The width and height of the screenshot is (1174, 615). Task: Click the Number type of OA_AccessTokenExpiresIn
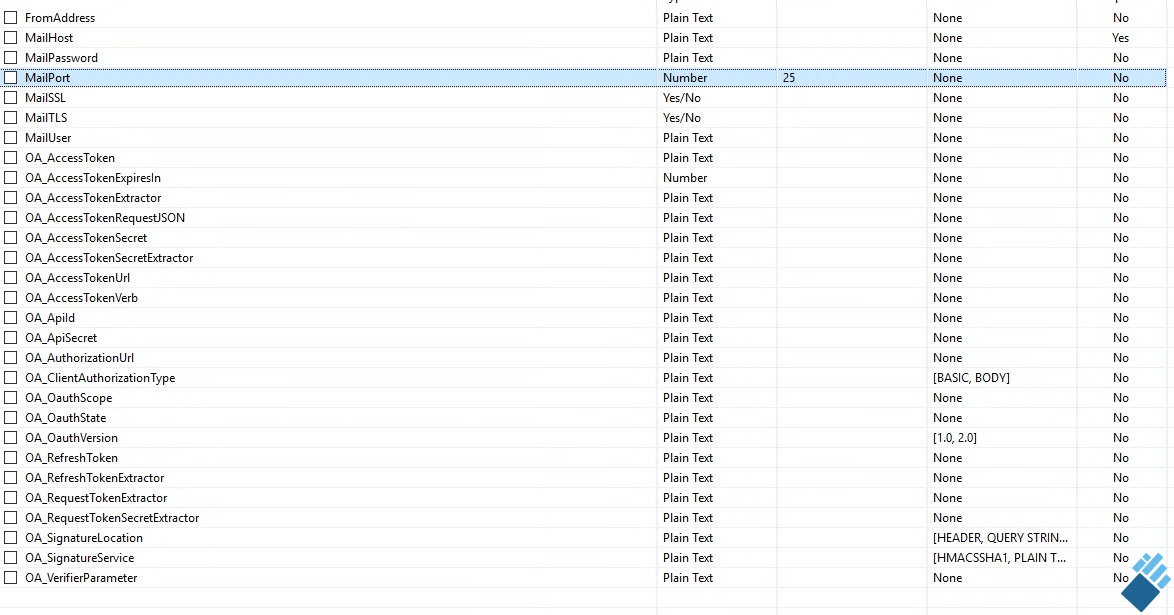[684, 178]
